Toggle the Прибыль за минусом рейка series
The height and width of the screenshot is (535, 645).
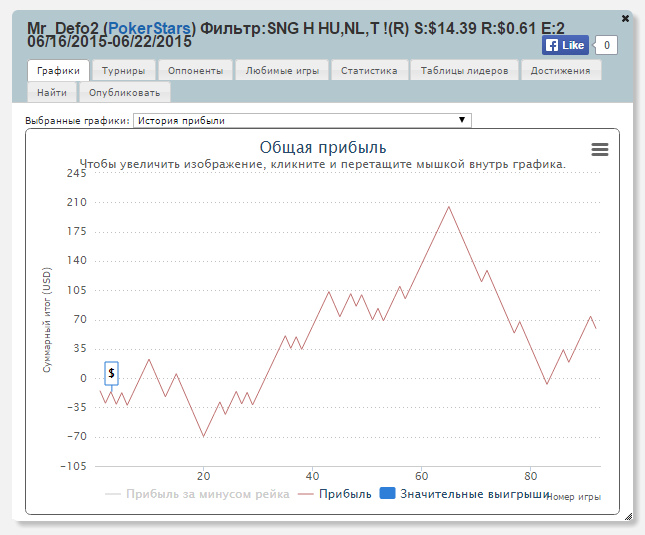pyautogui.click(x=208, y=494)
